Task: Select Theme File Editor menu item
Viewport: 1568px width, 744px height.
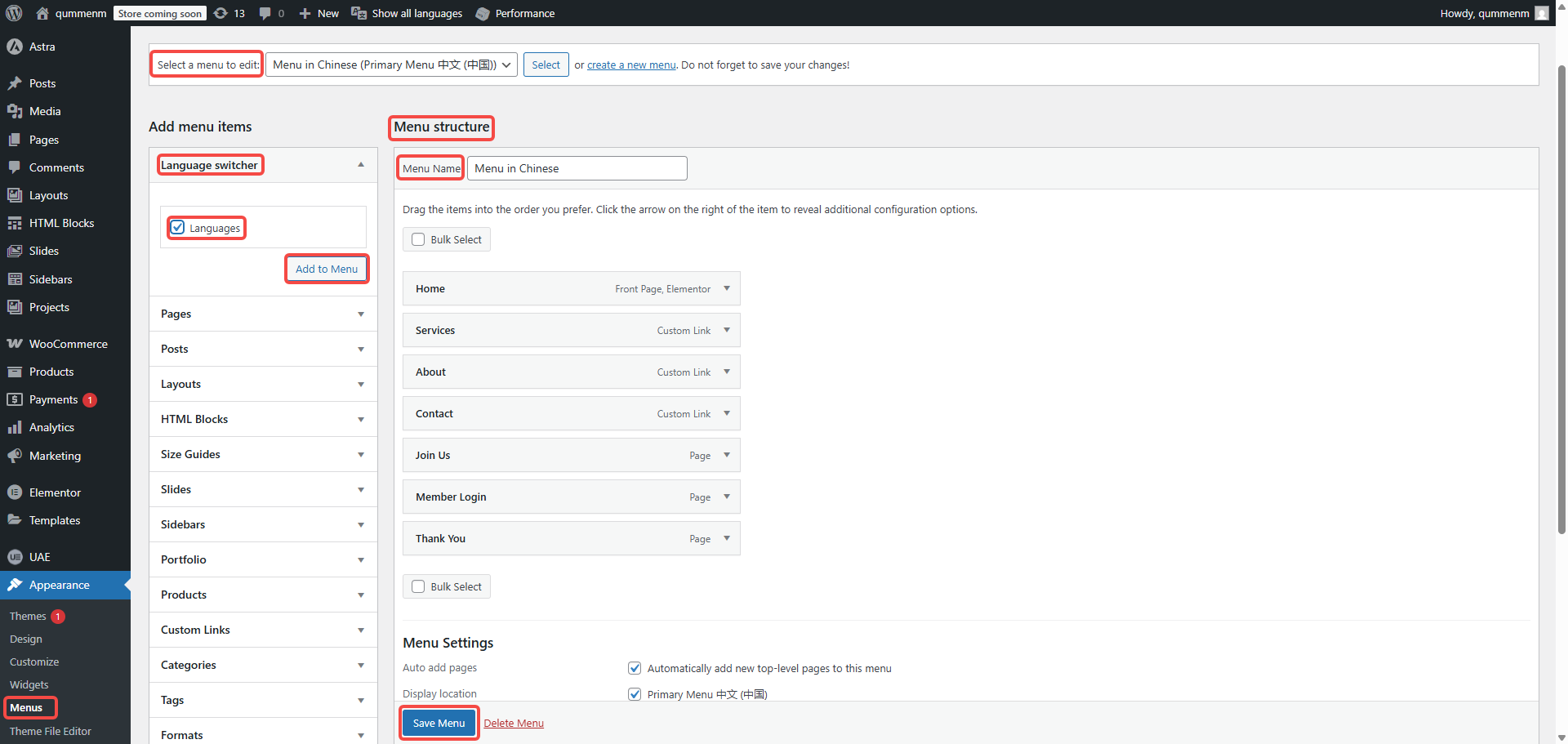Action: (50, 731)
